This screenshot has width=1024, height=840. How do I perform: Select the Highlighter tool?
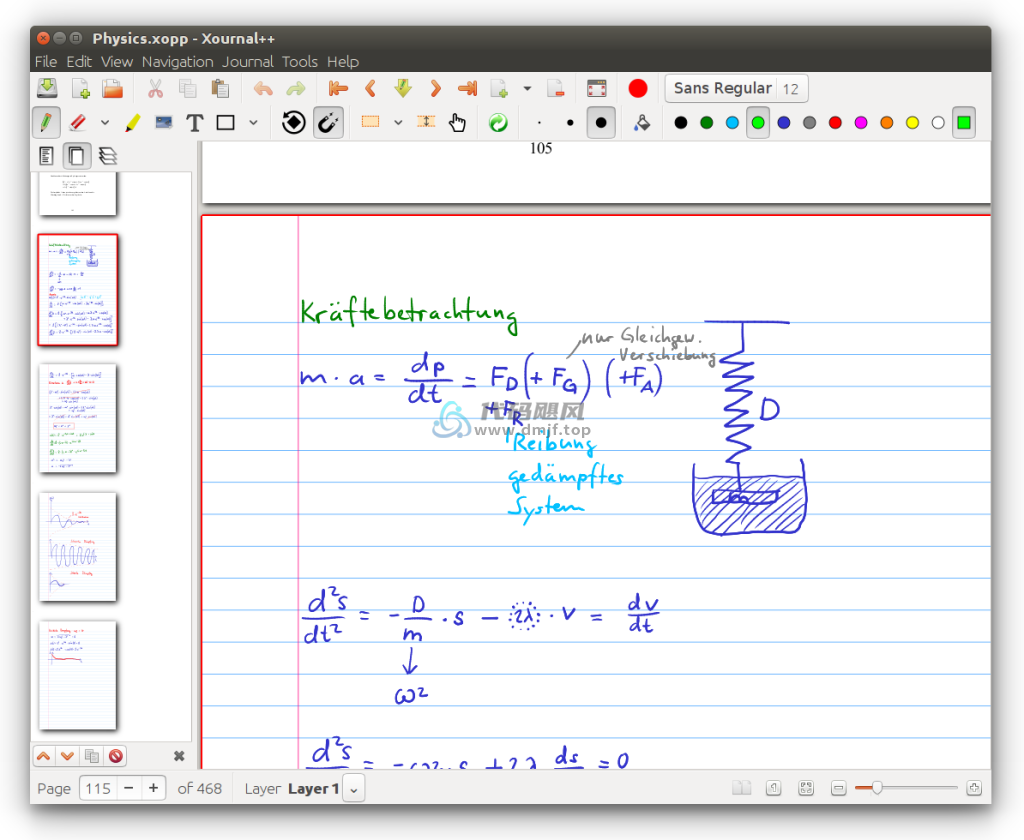[133, 123]
